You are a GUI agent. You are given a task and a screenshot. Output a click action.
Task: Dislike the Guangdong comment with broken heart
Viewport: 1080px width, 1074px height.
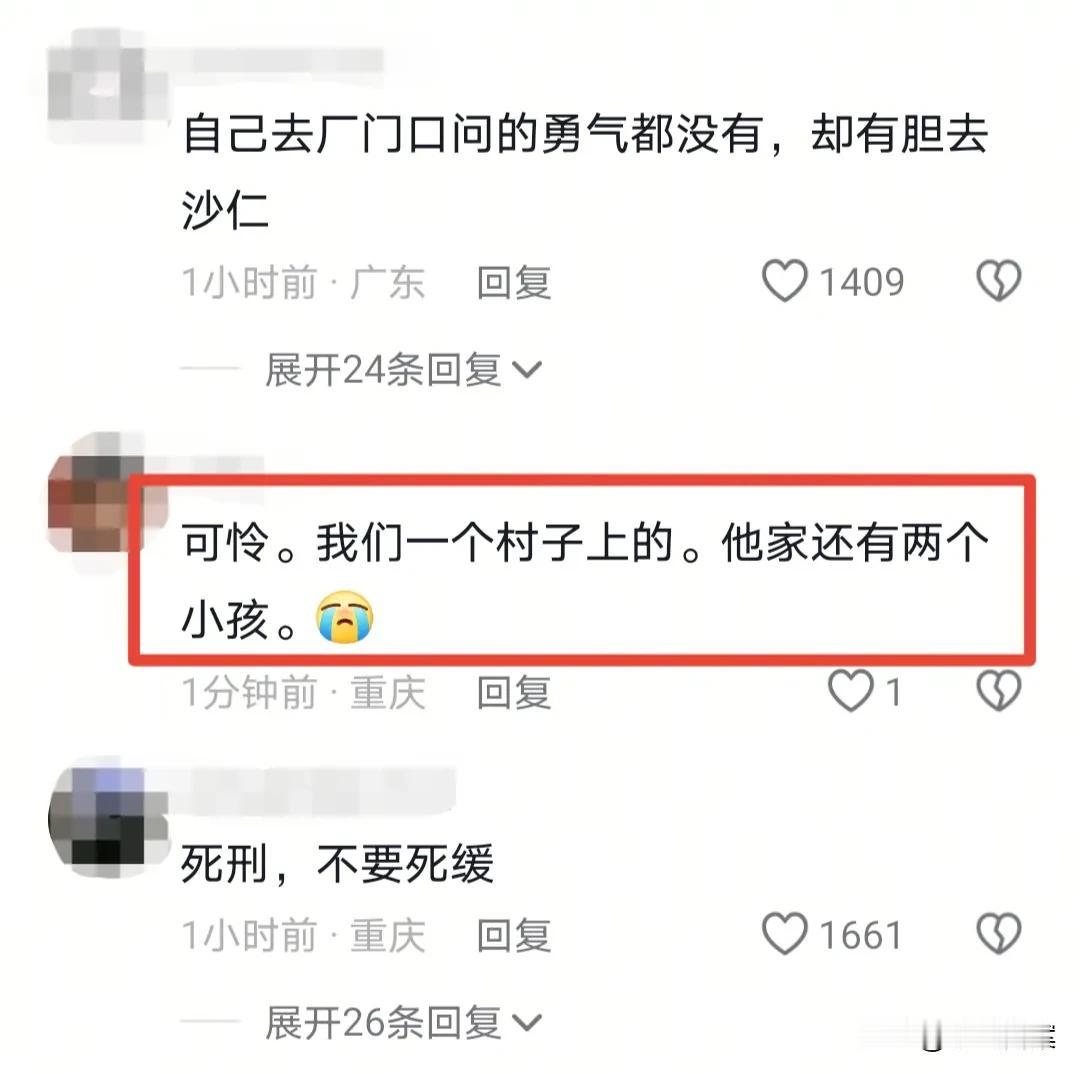click(x=998, y=281)
